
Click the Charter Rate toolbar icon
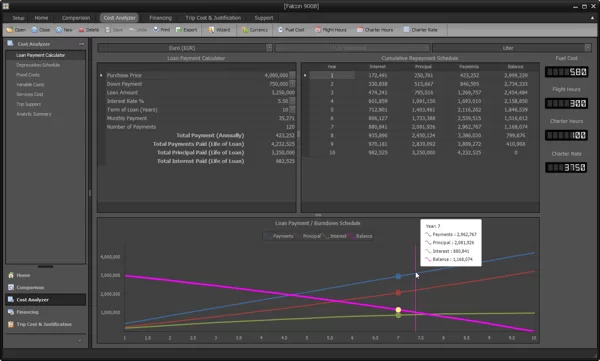point(406,29)
